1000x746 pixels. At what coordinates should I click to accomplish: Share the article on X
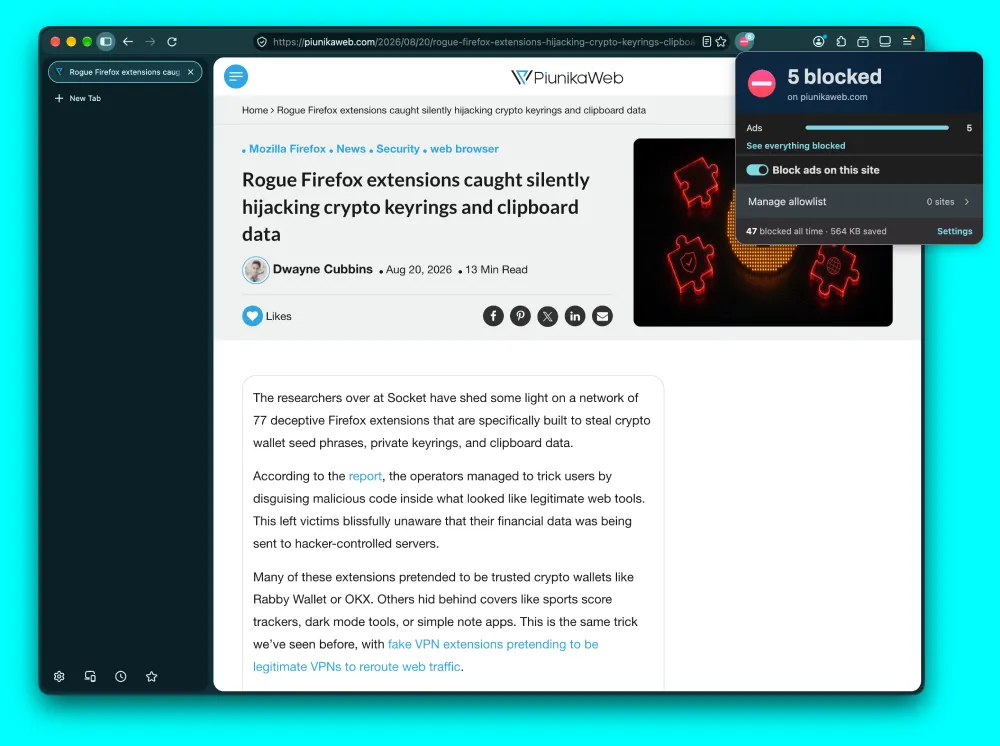tap(548, 316)
